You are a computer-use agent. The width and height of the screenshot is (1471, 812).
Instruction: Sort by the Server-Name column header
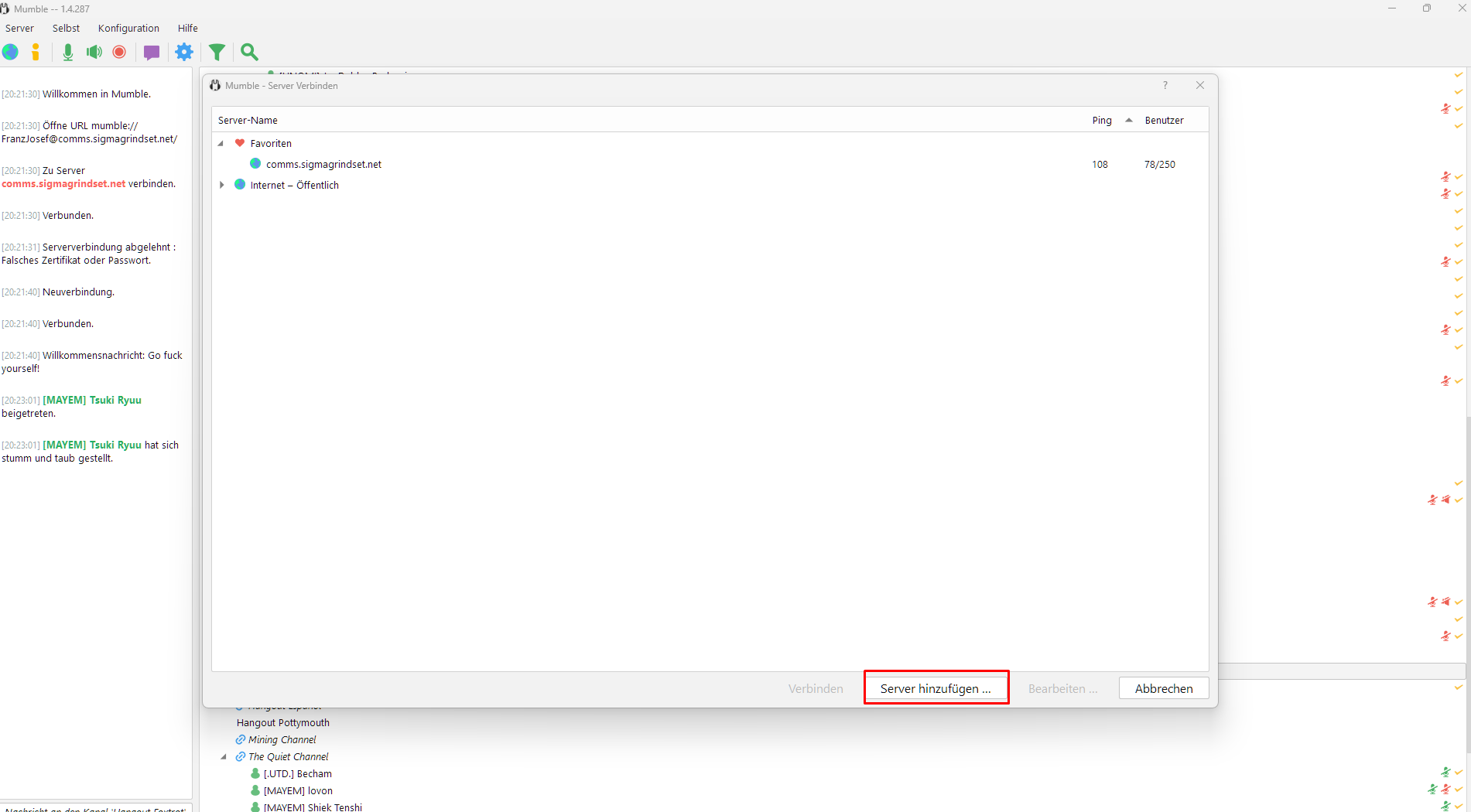coord(248,120)
